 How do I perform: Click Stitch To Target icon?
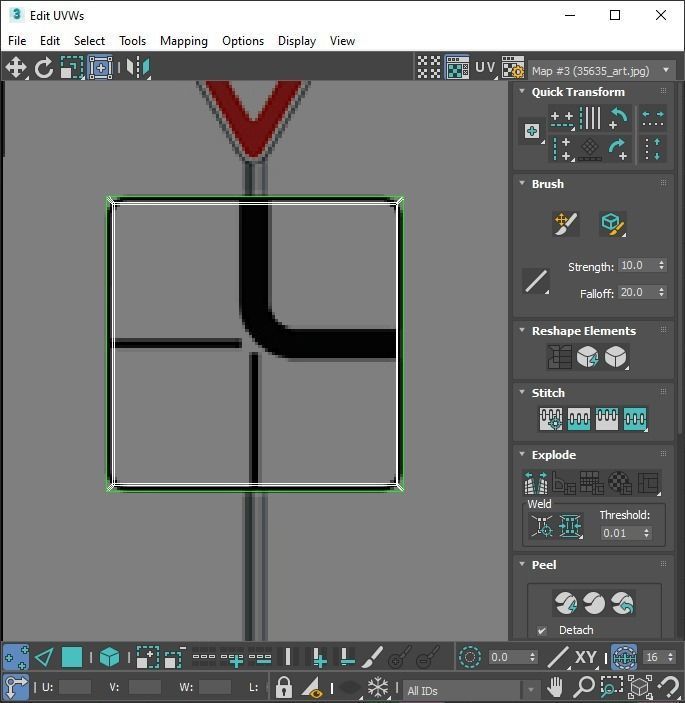pos(550,419)
